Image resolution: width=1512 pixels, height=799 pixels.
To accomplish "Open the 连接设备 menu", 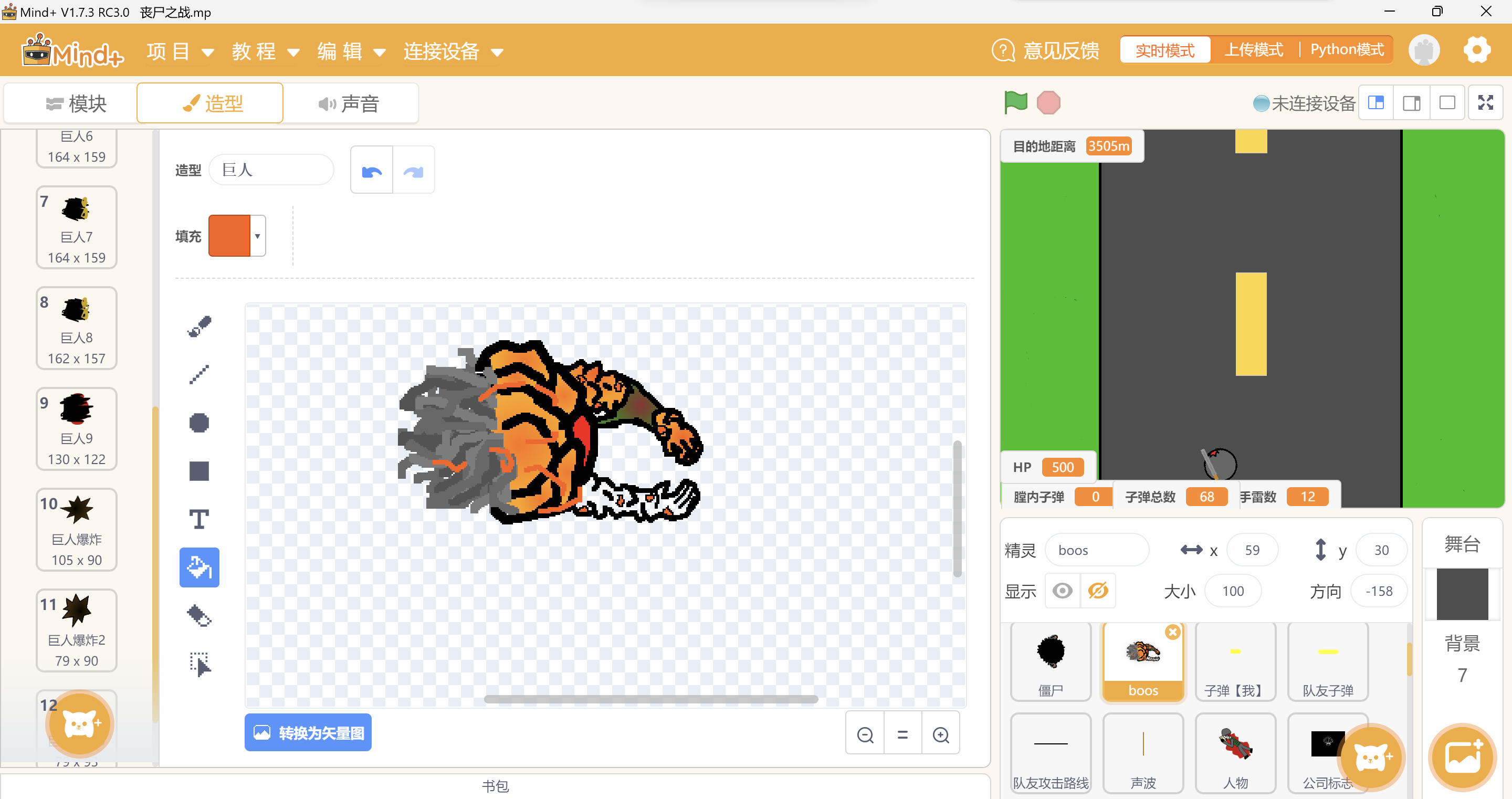I will pyautogui.click(x=453, y=51).
